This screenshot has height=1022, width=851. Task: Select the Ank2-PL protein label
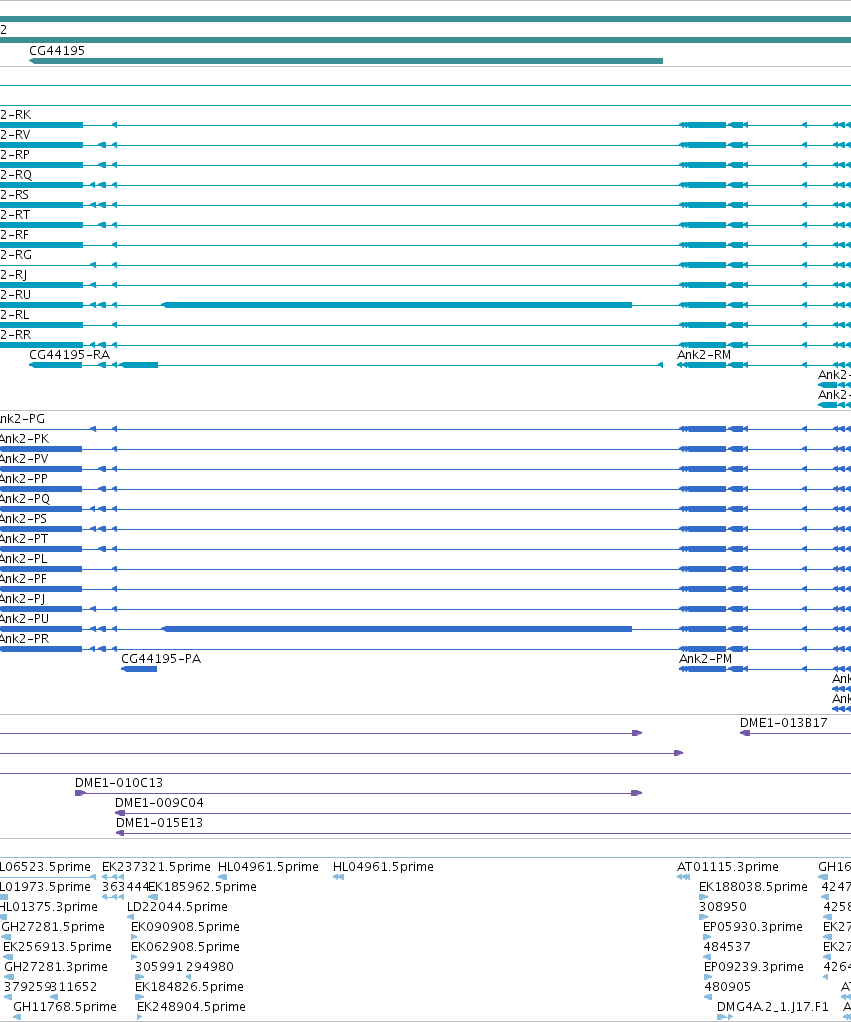click(x=24, y=559)
